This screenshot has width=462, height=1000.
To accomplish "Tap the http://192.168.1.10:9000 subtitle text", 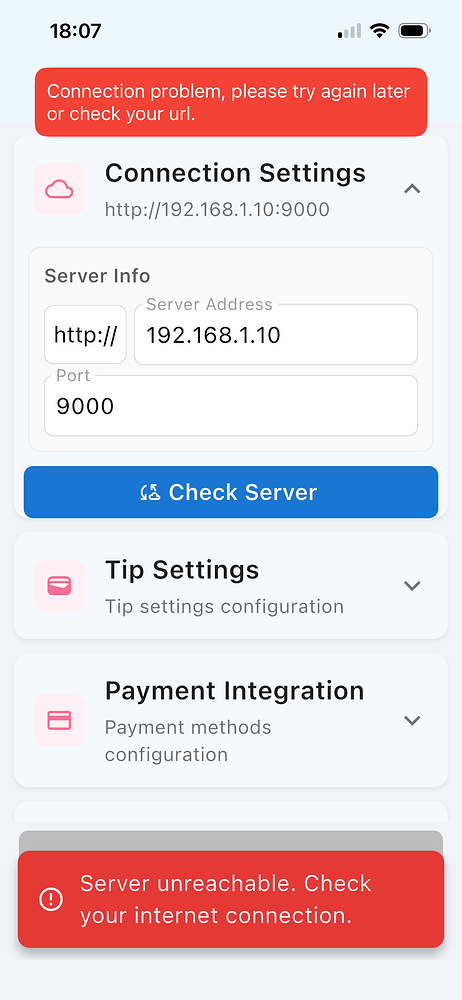I will [217, 209].
